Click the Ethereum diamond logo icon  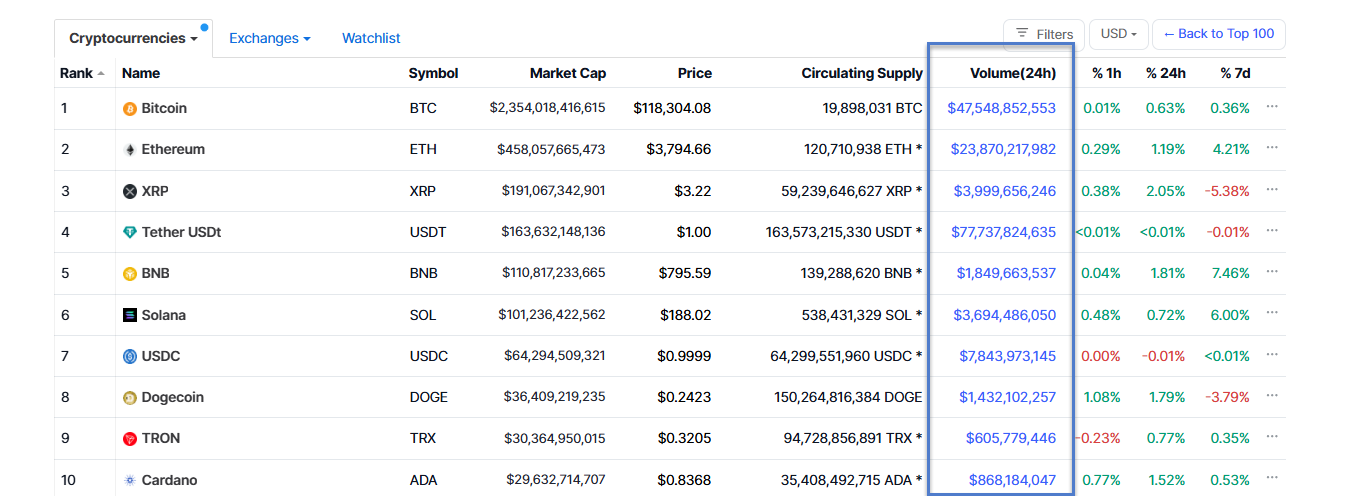pyautogui.click(x=129, y=150)
